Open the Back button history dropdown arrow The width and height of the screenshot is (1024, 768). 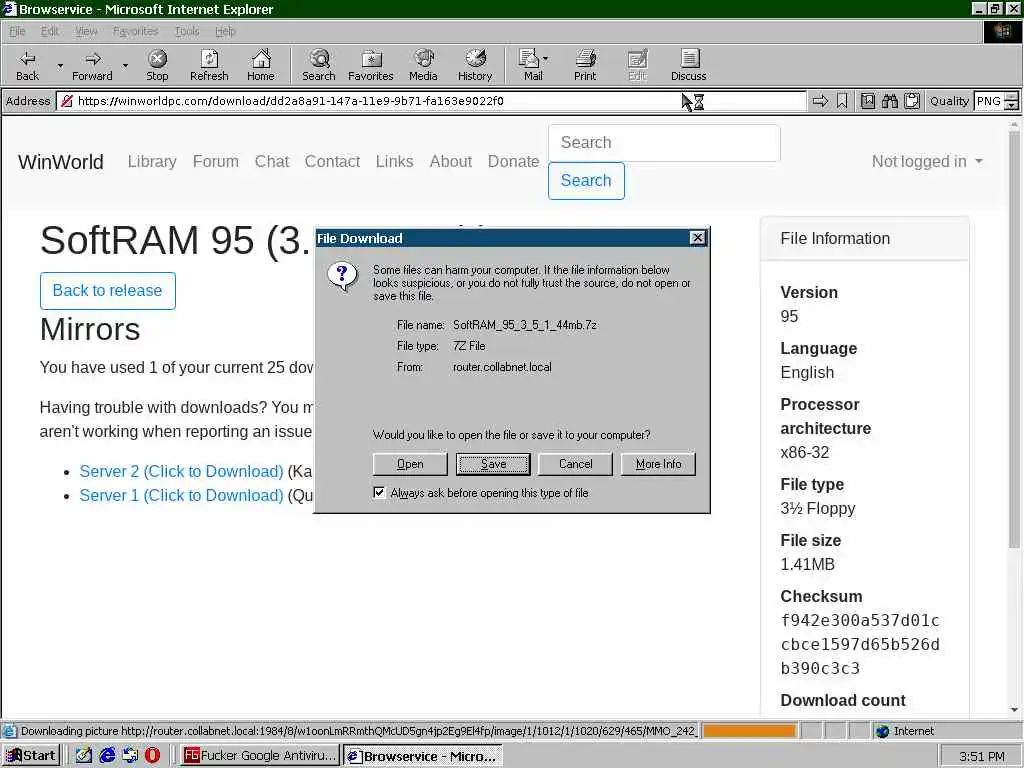coord(60,66)
